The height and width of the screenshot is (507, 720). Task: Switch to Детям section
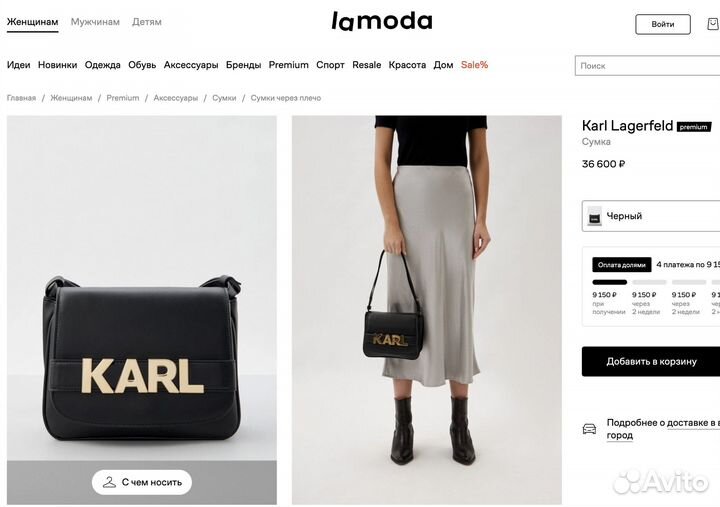(147, 22)
